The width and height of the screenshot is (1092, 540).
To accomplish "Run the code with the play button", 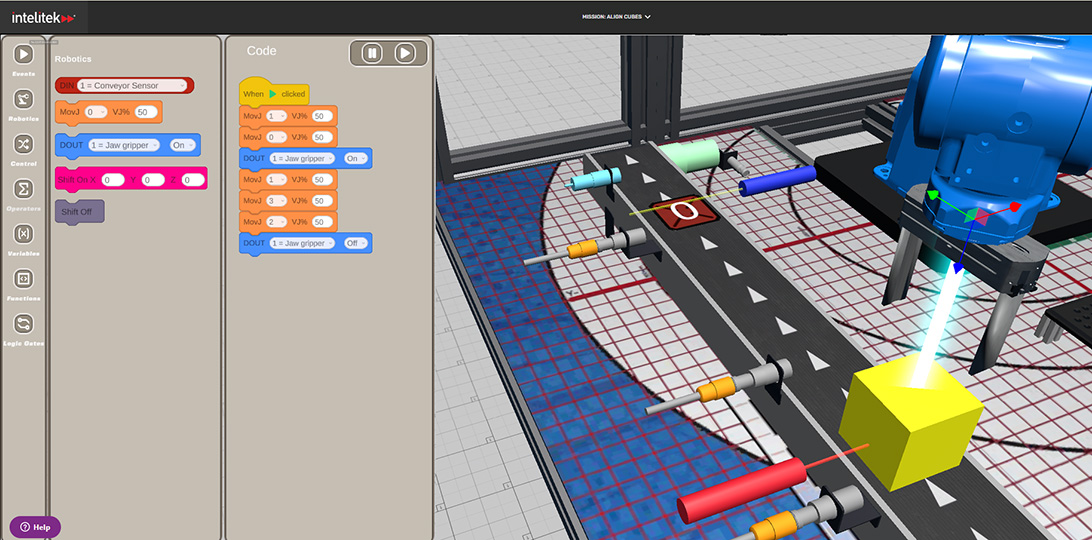I will coord(405,53).
